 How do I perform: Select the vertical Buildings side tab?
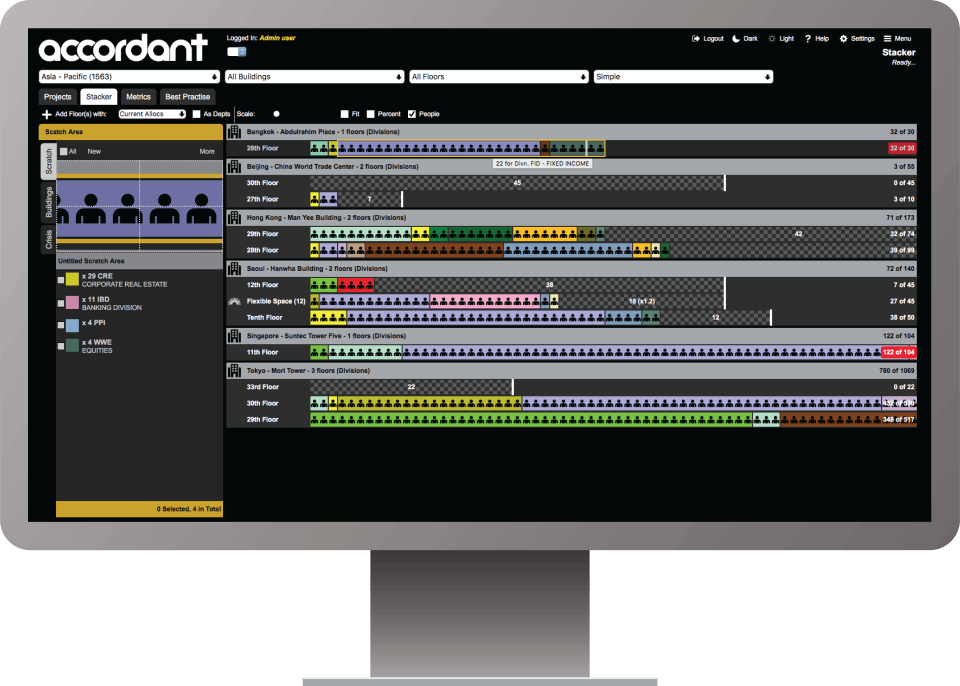pyautogui.click(x=48, y=203)
